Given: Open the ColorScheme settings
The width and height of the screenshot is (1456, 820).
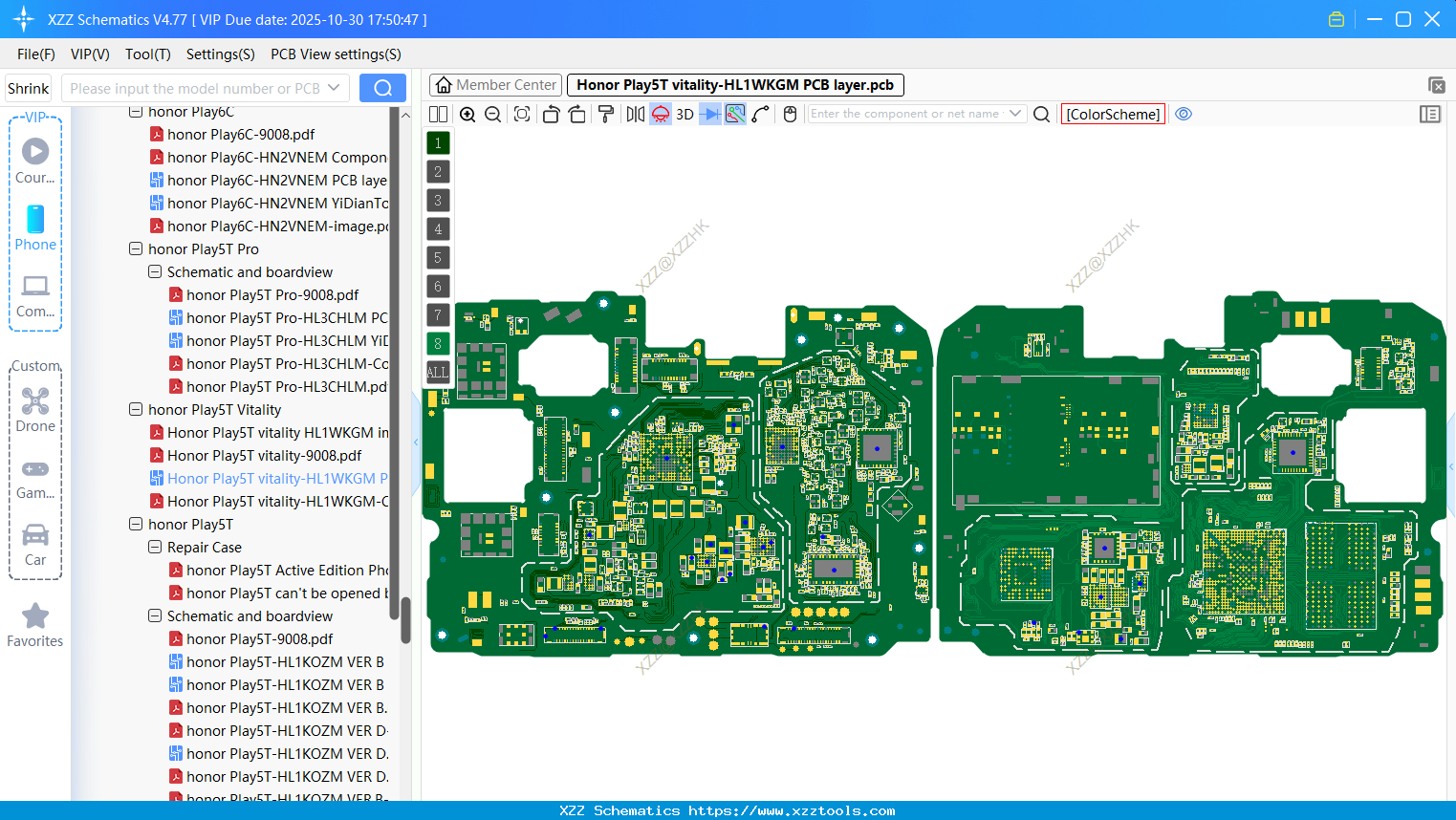Looking at the screenshot, I should [1113, 114].
